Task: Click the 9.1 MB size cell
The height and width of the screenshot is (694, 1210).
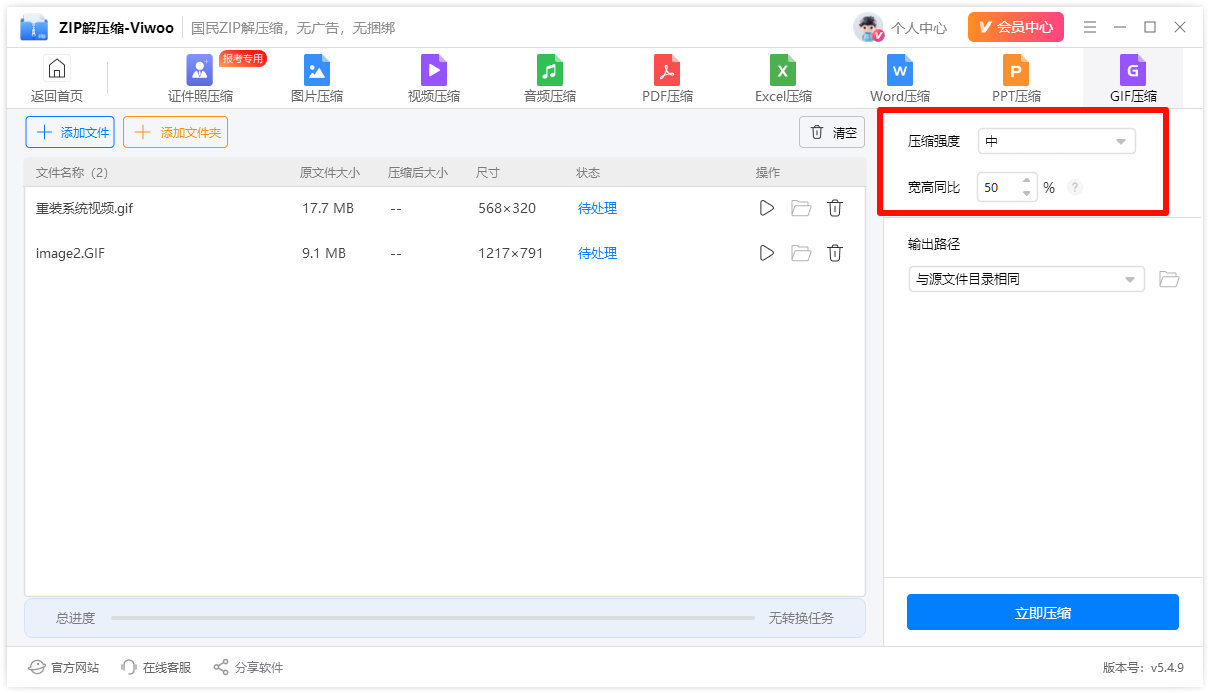Action: [x=324, y=253]
